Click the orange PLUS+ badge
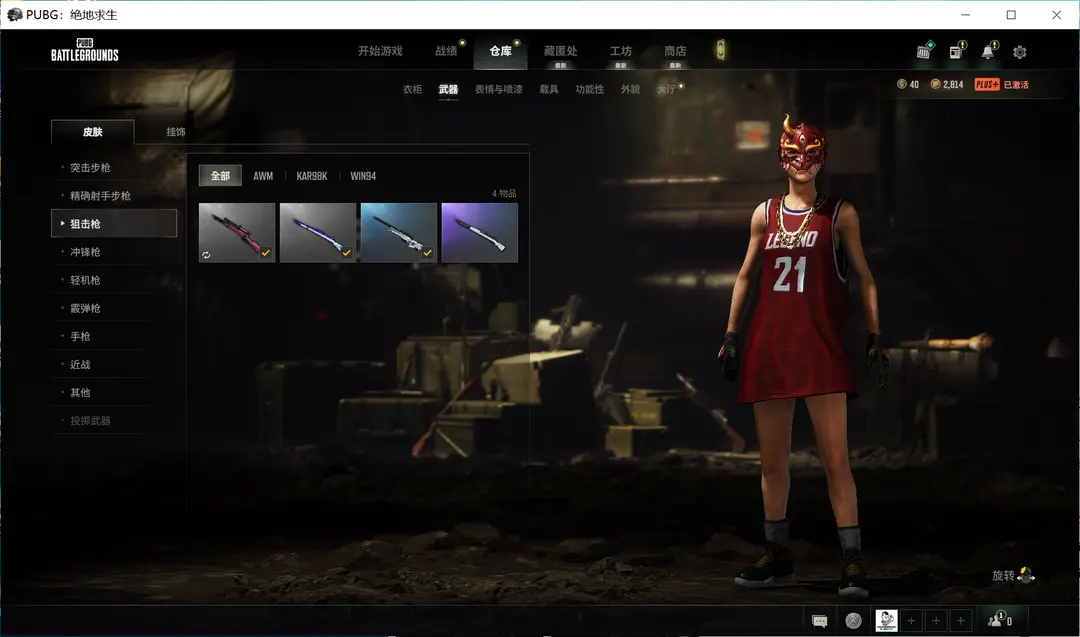The width and height of the screenshot is (1080, 637). [x=987, y=84]
